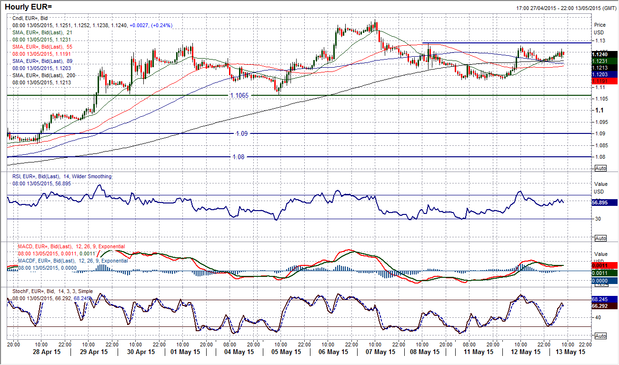Click the '07 May 15' date axis label

(x=380, y=352)
